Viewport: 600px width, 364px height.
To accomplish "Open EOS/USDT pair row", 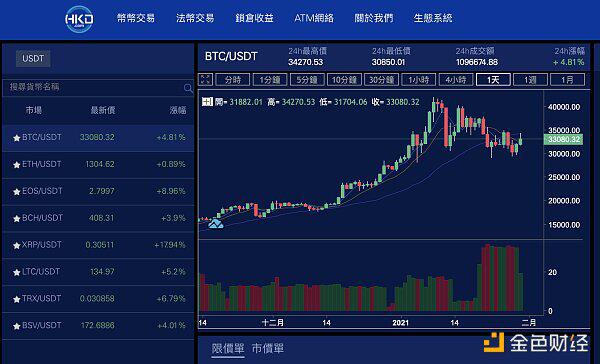I will pyautogui.click(x=98, y=192).
